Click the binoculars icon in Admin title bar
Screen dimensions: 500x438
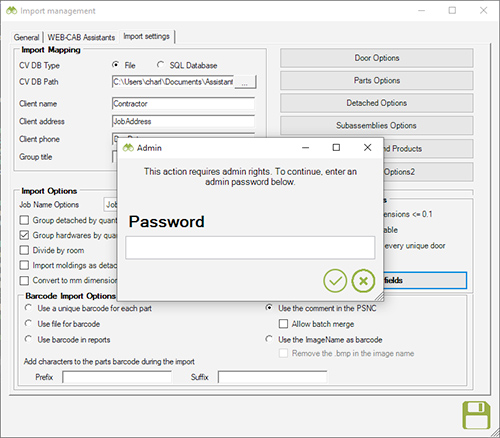(x=128, y=148)
